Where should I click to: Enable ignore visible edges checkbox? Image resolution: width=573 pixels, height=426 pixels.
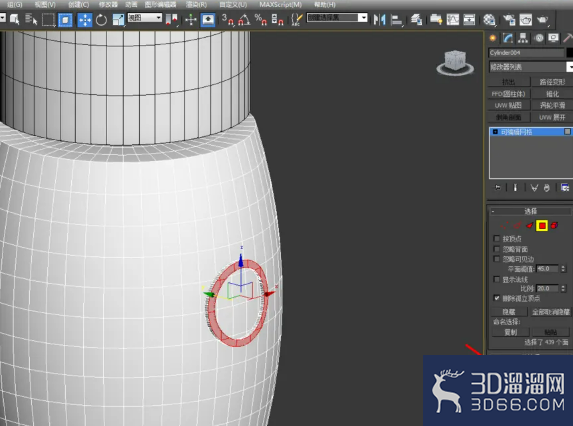(497, 259)
